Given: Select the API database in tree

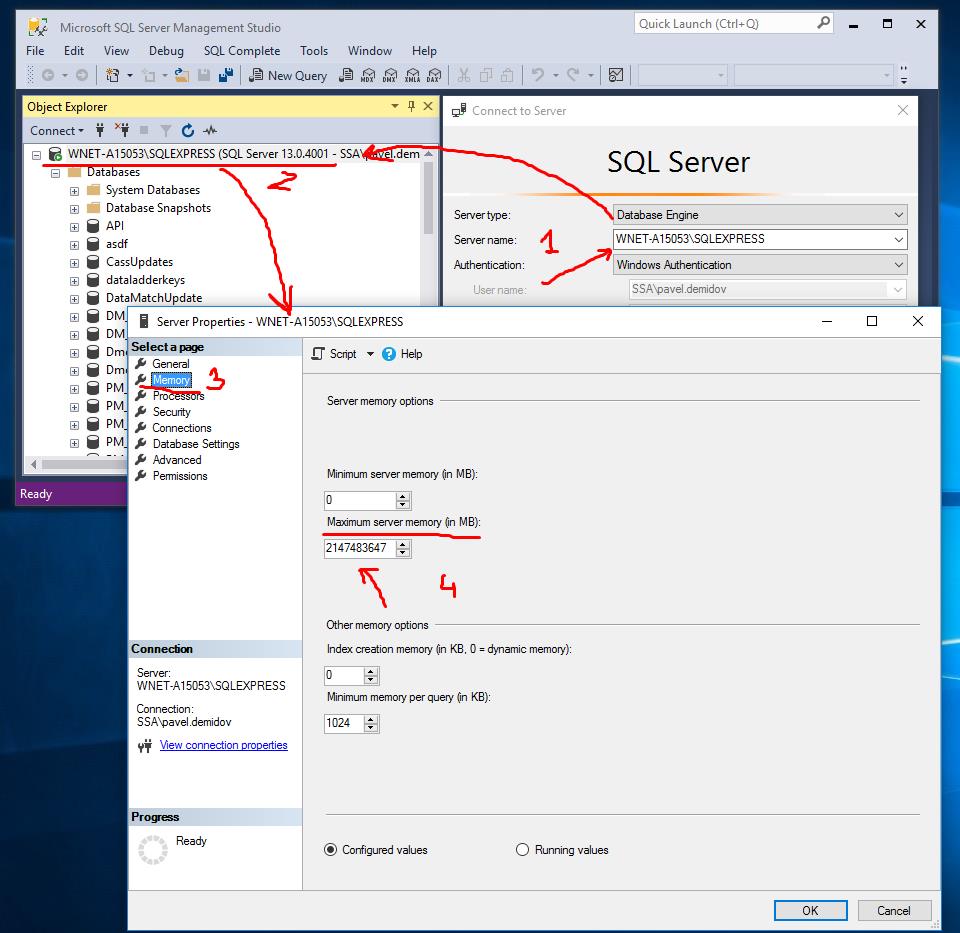Looking at the screenshot, I should click(114, 226).
